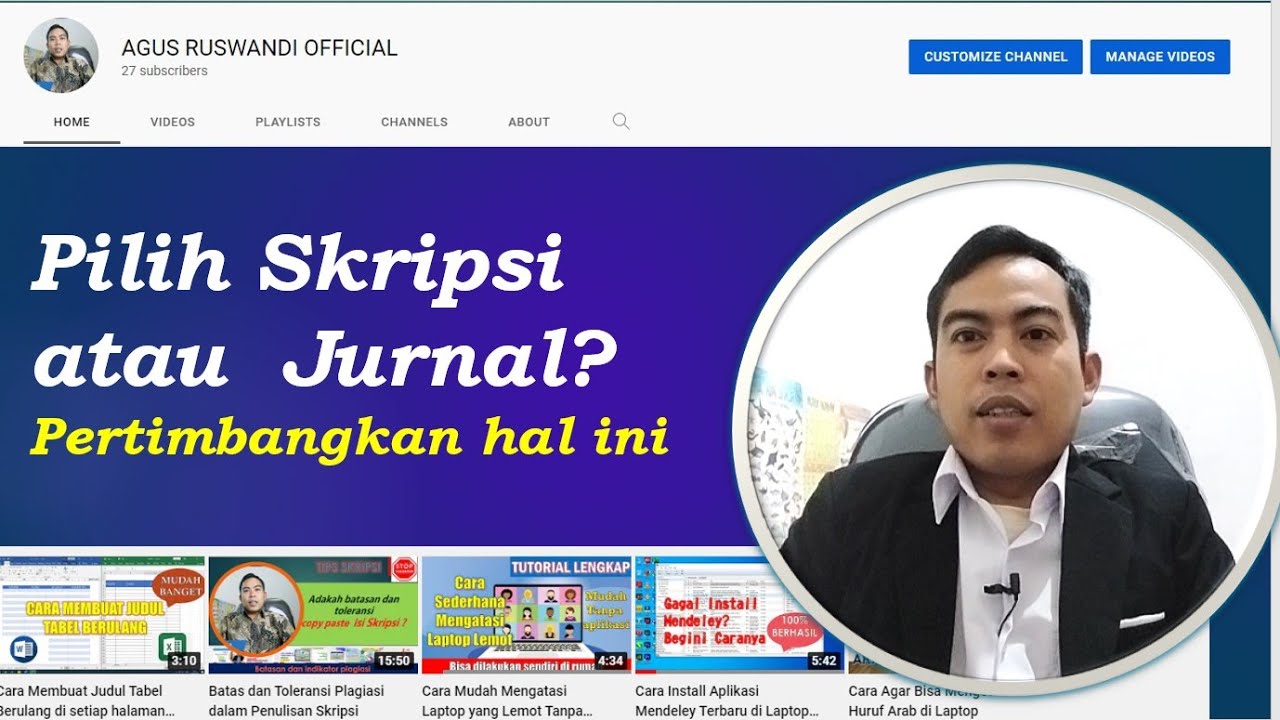
Task: Click the Agus Ruswandi channel avatar
Action: coord(61,56)
